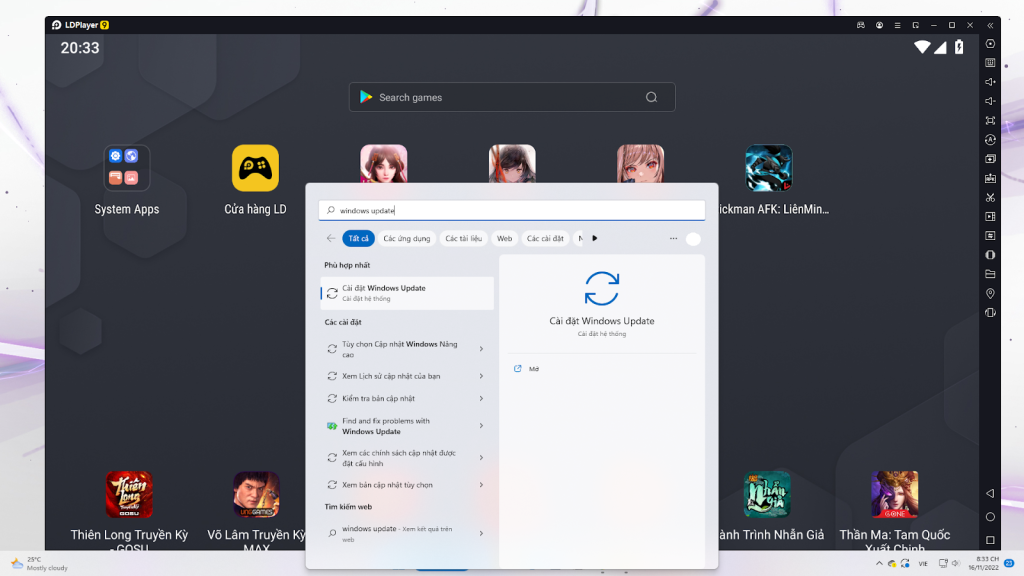Click the 'Mở' open link
The height and width of the screenshot is (576, 1024).
(534, 369)
